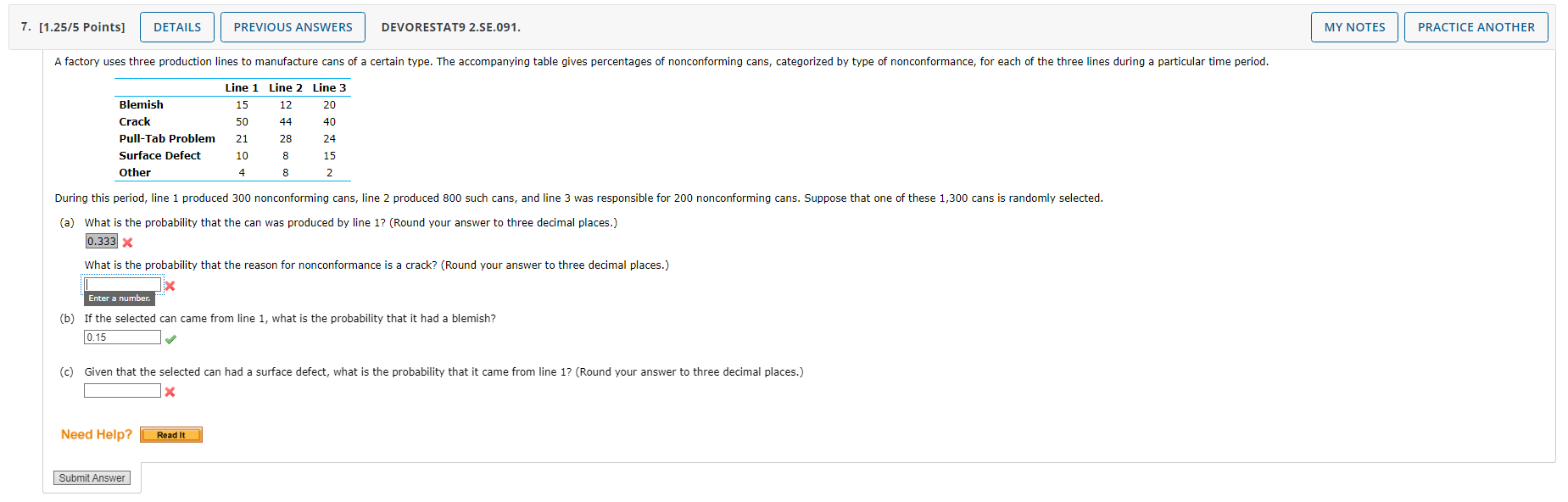Click the Enter a number tooltip
1568x502 pixels.
point(118,298)
